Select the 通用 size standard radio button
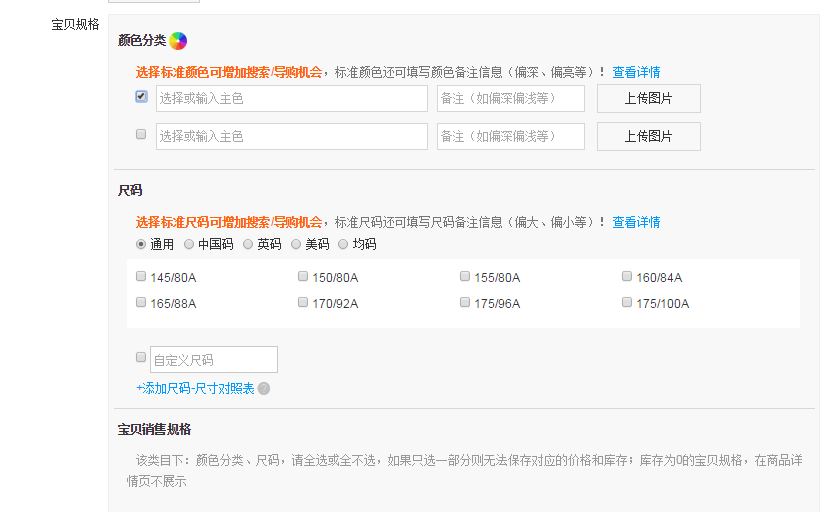 141,244
